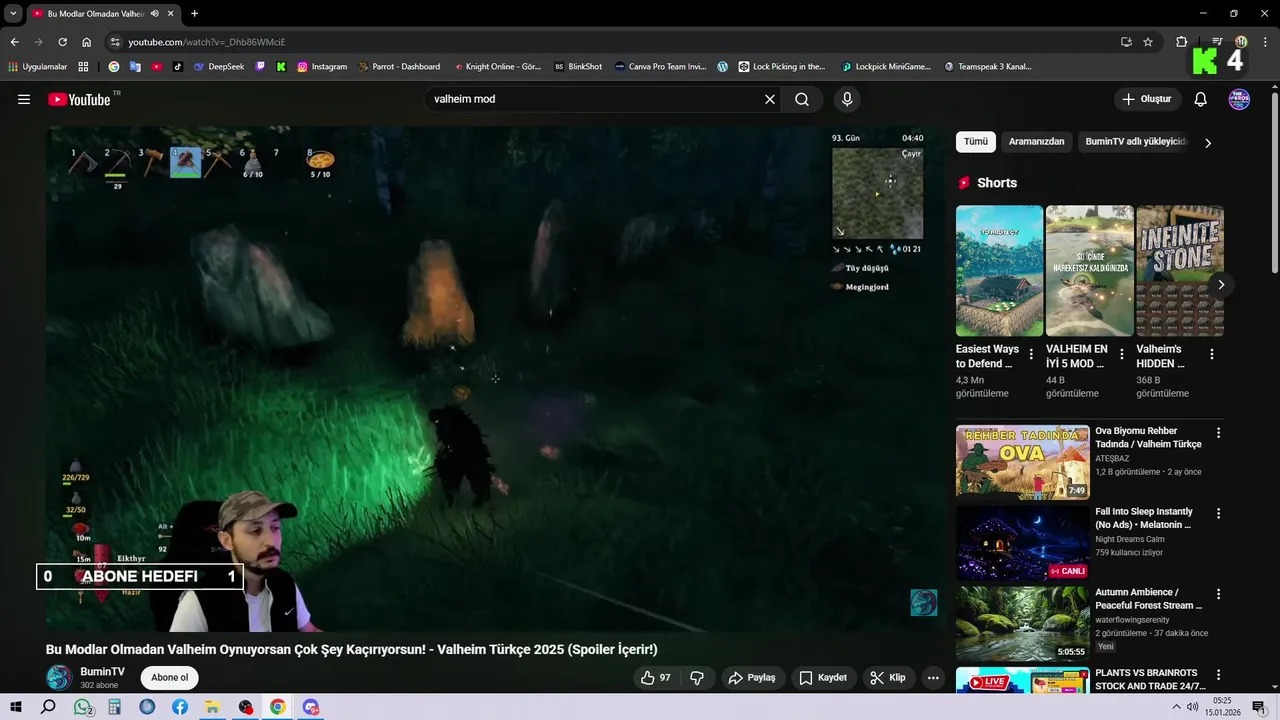Screen dimensions: 1280x720
Task: Open the BlinkShot bookmark
Action: tap(578, 67)
